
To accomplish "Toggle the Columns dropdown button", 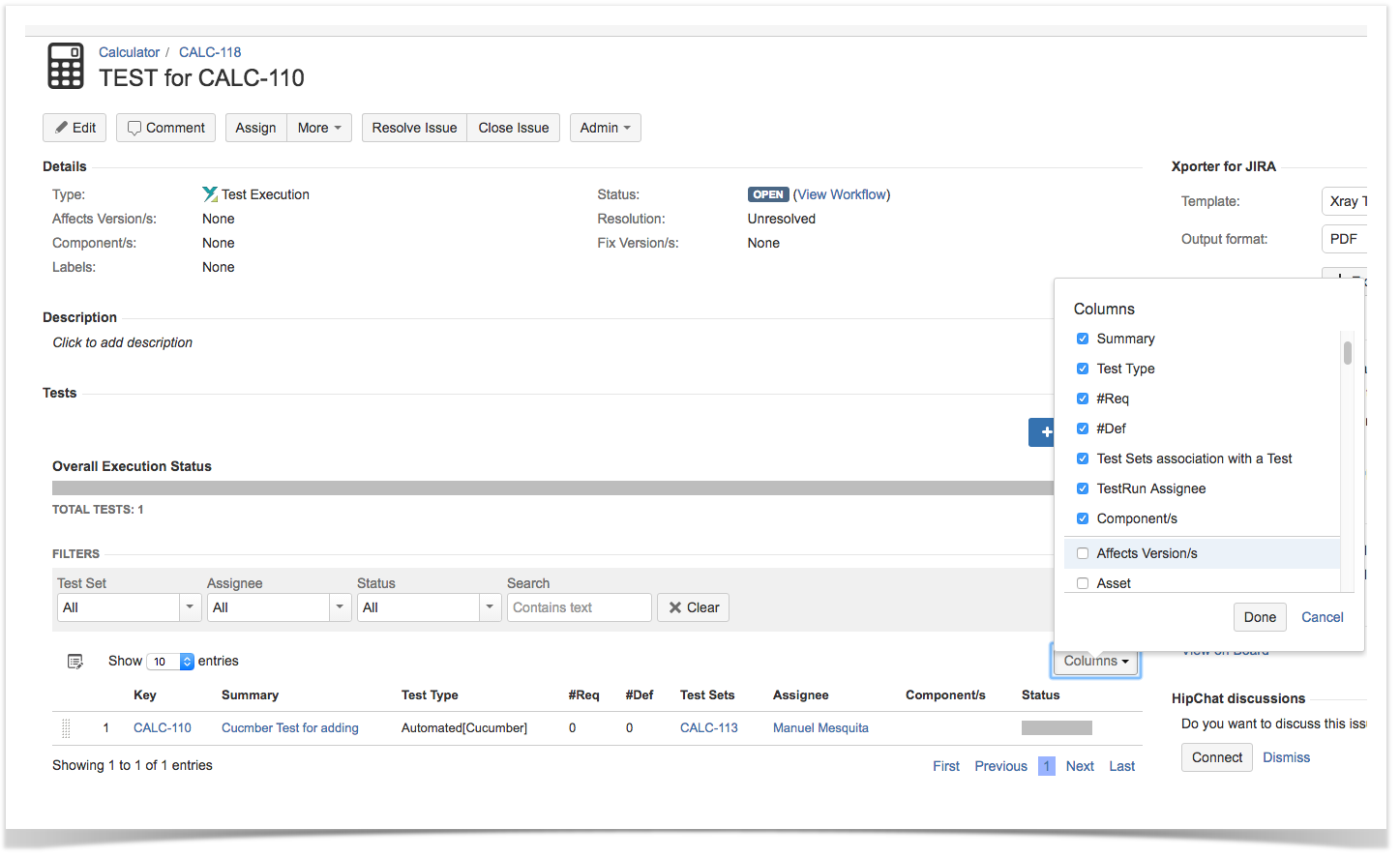I will pos(1095,661).
